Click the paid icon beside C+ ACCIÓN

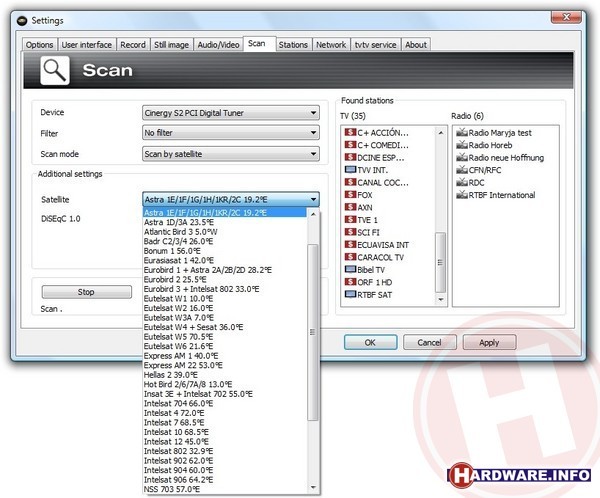(x=350, y=132)
